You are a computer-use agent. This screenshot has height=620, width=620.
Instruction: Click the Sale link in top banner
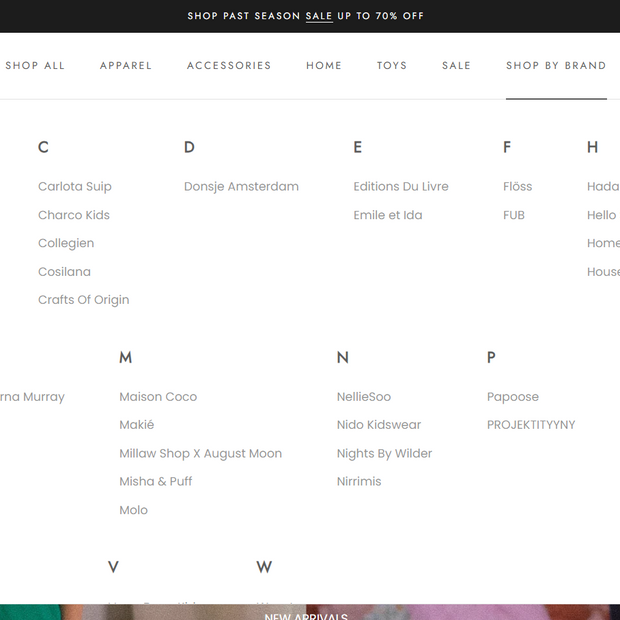click(319, 16)
